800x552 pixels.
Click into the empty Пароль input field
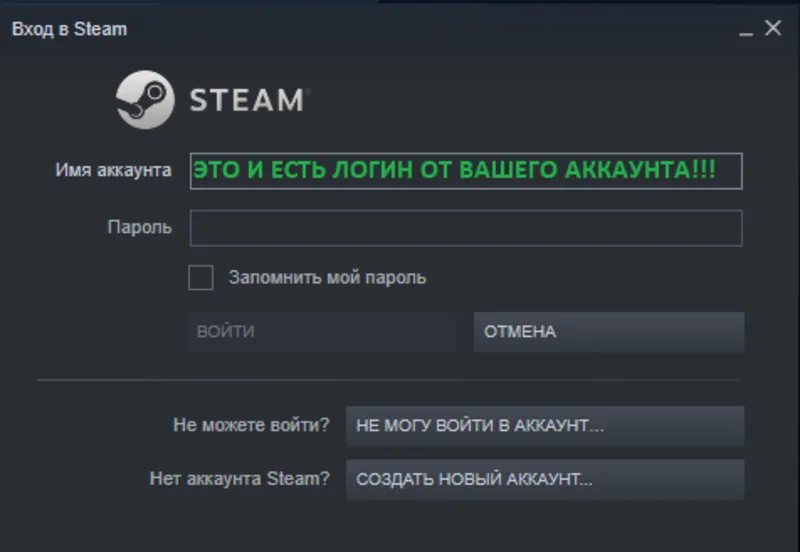pos(466,228)
